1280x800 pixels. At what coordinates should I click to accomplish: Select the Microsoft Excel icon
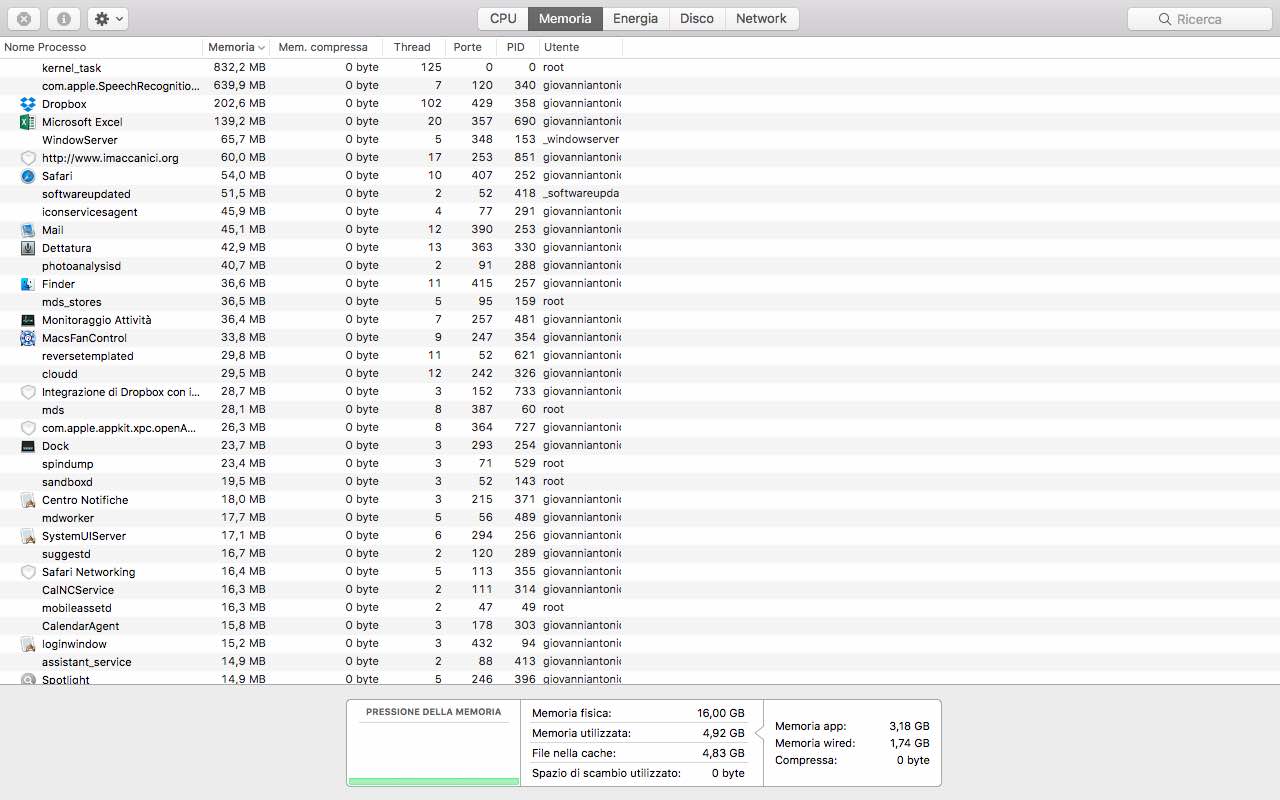coord(28,122)
